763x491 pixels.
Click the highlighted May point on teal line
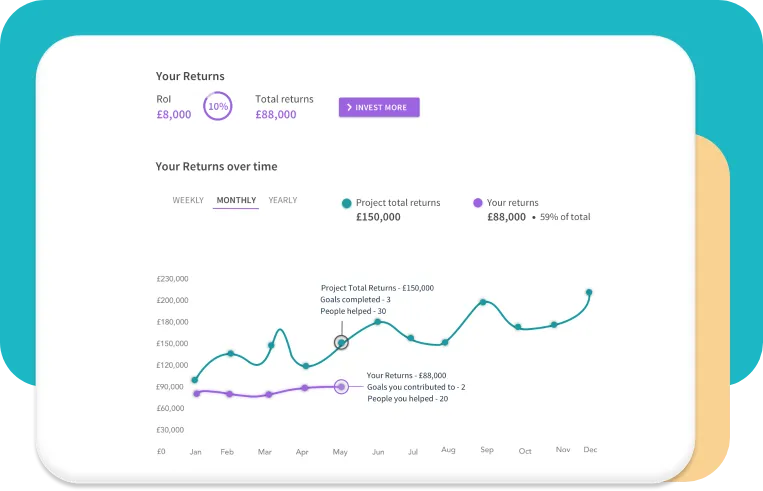coord(341,343)
